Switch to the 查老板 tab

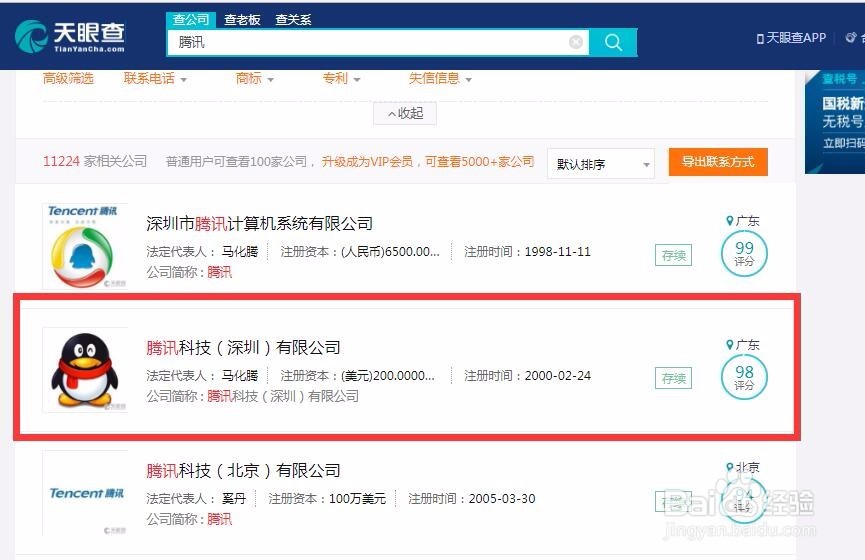tap(242, 20)
